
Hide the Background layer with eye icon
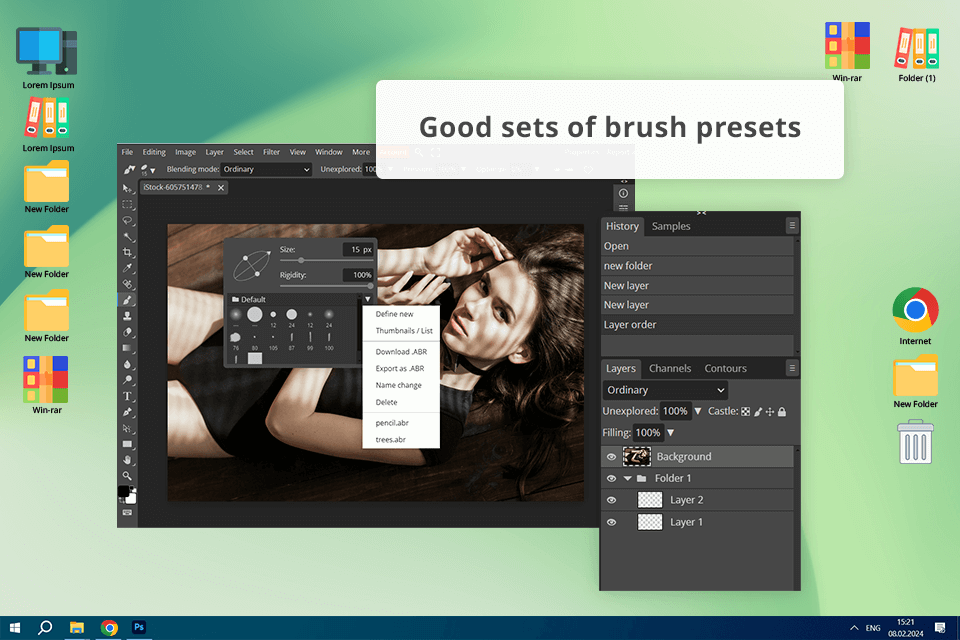612,457
